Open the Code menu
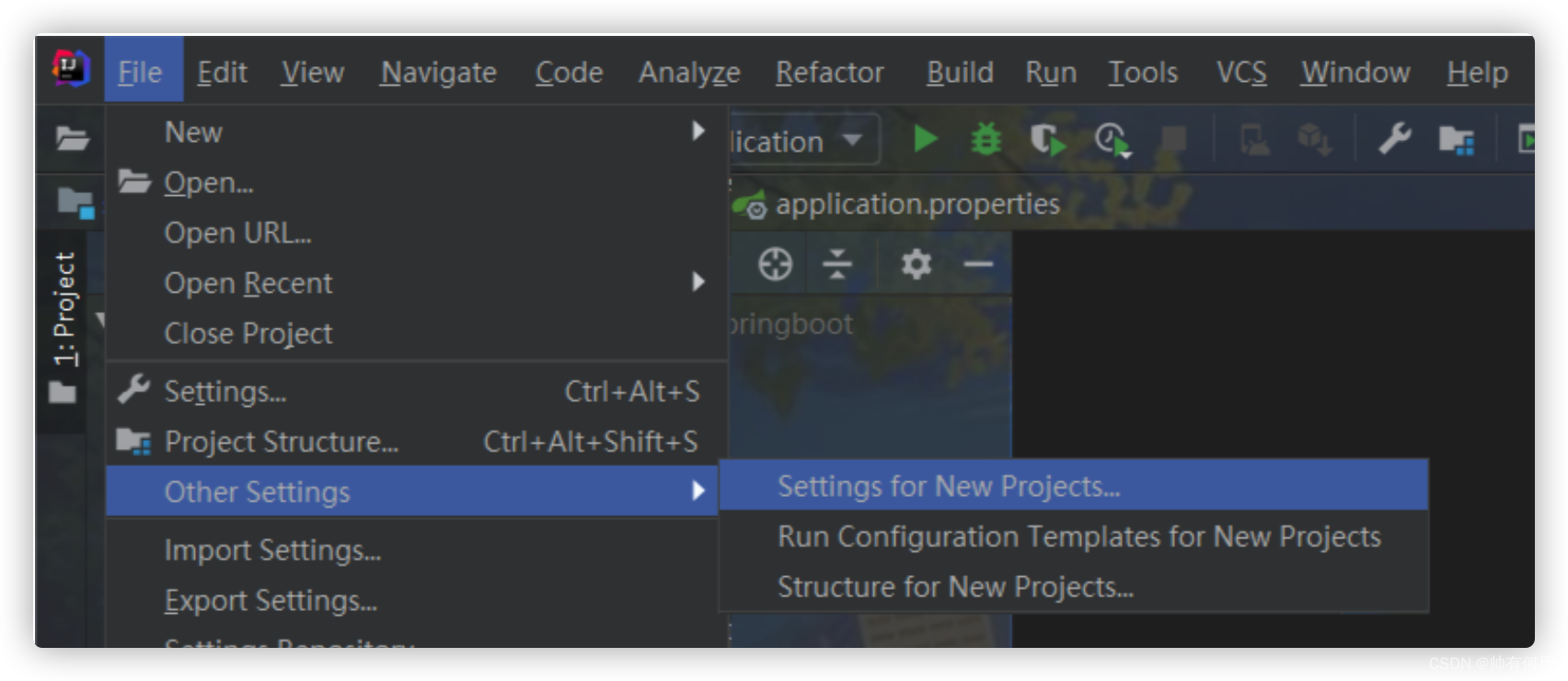The width and height of the screenshot is (1568, 681). (569, 72)
